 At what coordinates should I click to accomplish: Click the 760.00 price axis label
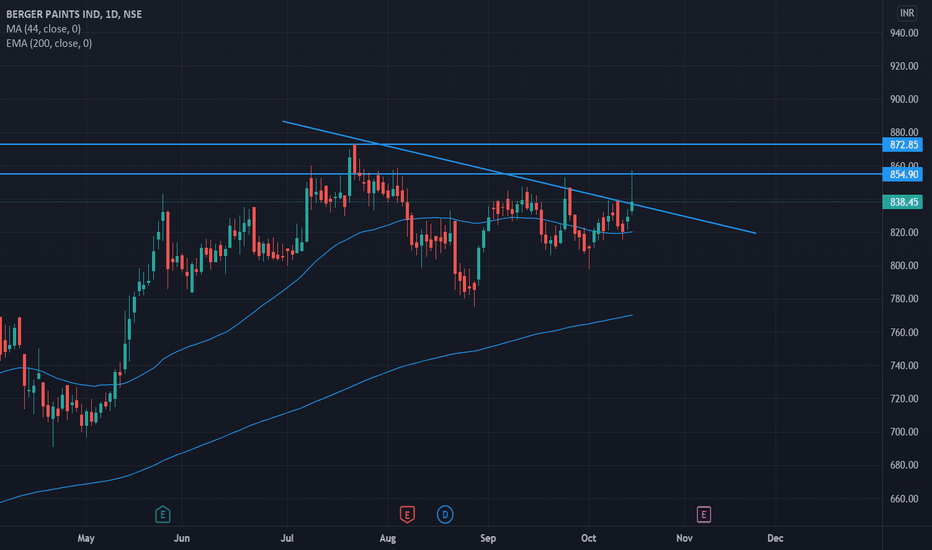click(903, 332)
